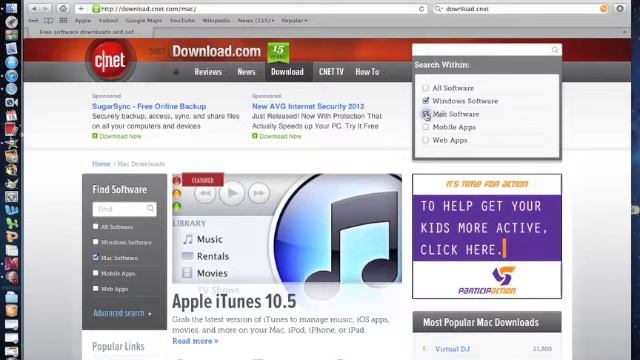This screenshot has height=360, width=640.
Task: Reload the page with the refresh icon
Action: tap(421, 9)
